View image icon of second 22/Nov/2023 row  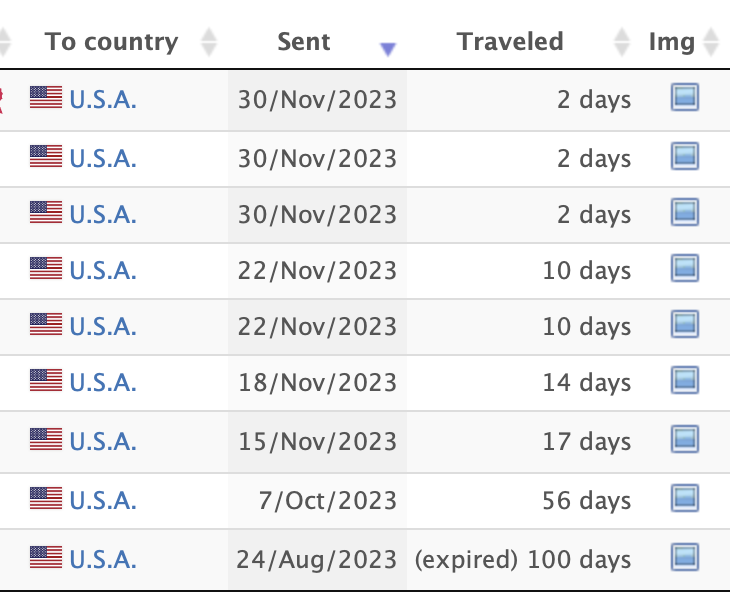[x=685, y=324]
